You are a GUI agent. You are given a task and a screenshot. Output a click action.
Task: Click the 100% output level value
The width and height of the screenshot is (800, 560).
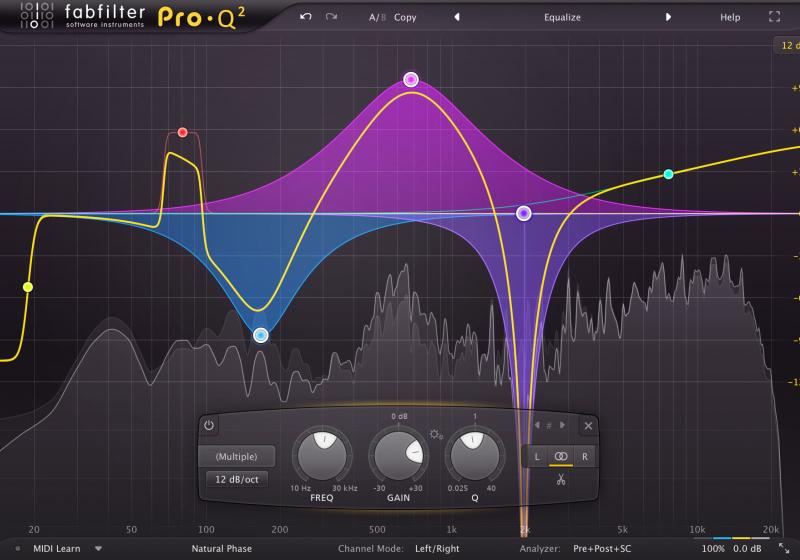point(713,549)
